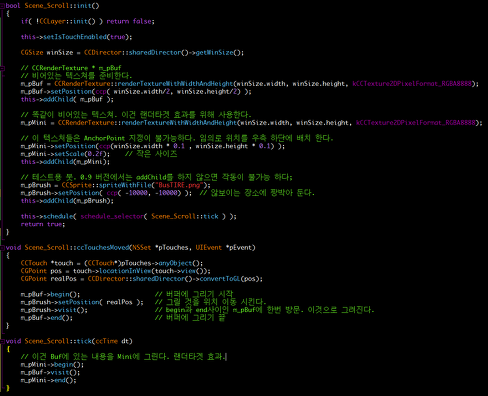This screenshot has width=488, height=396.
Task: Click 'getWinSize()' in the CGSize winSize line
Action: click(218, 53)
